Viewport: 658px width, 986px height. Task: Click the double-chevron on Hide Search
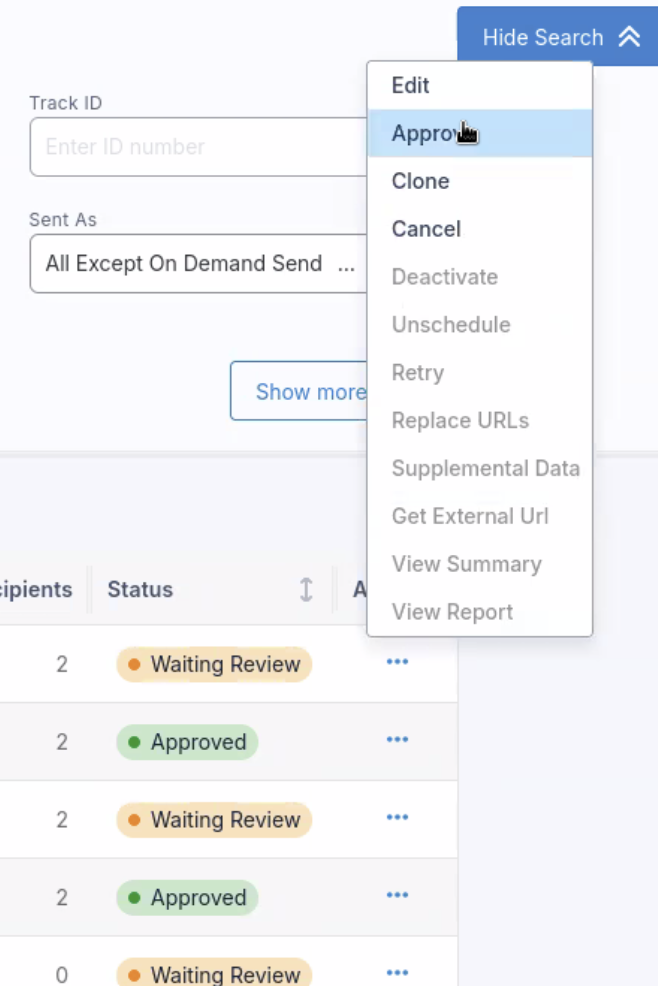coord(629,37)
